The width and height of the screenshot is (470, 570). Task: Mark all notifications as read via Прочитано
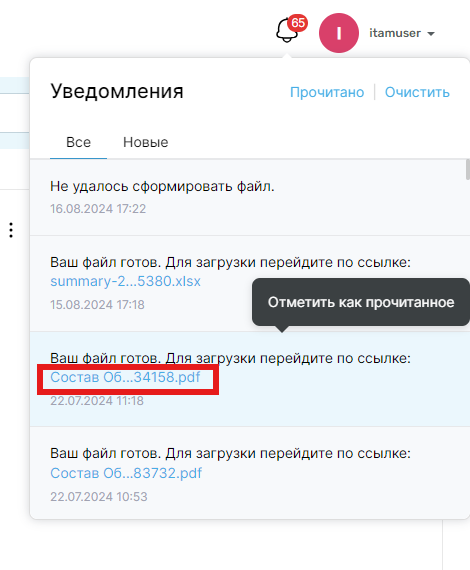(x=327, y=92)
